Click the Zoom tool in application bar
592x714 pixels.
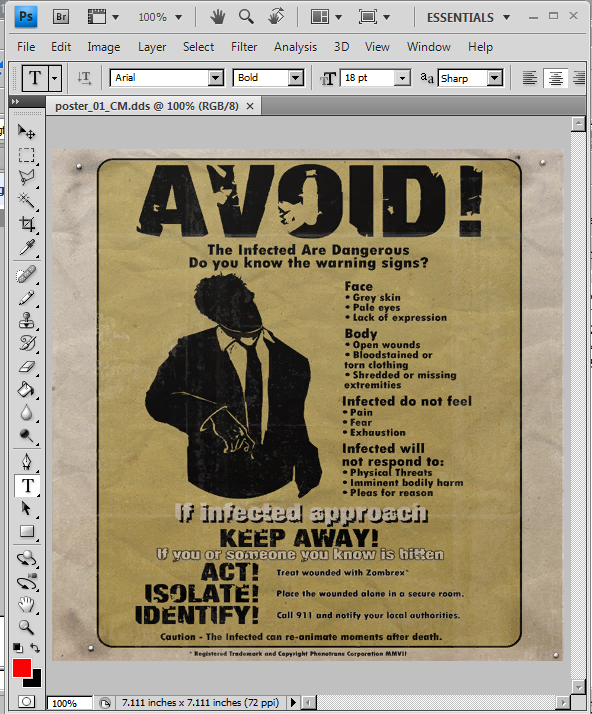246,17
